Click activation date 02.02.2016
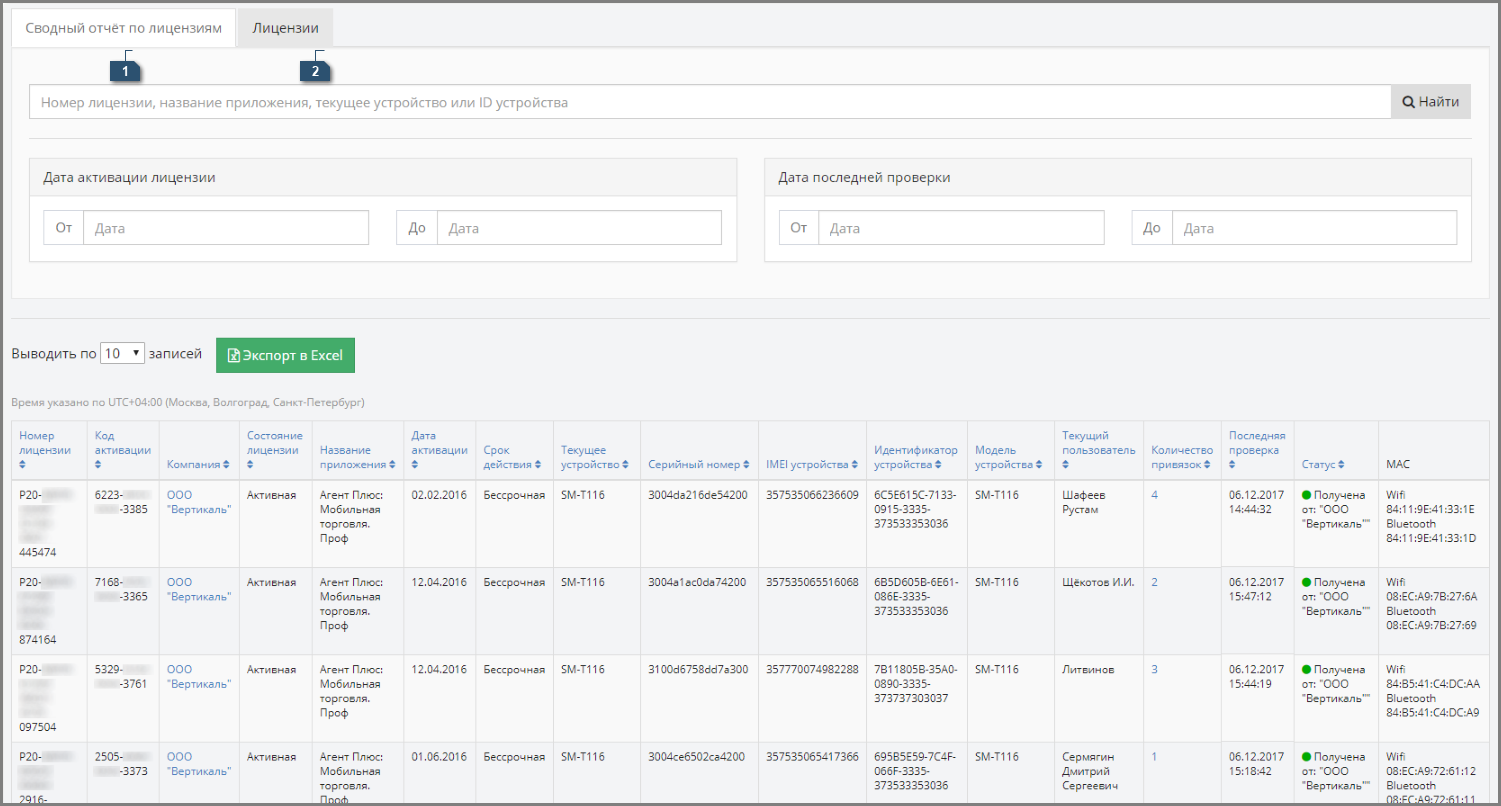Screen dimensions: 1501x806 (439, 495)
